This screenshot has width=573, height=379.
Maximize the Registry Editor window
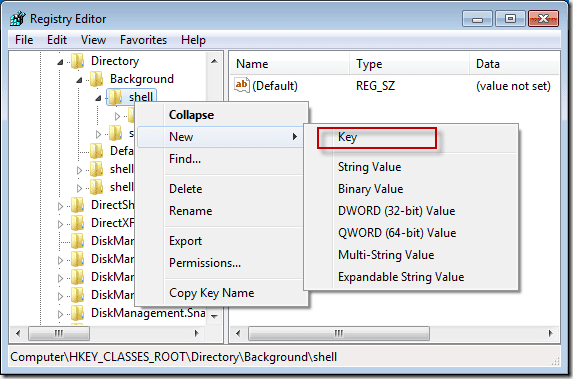(x=510, y=19)
